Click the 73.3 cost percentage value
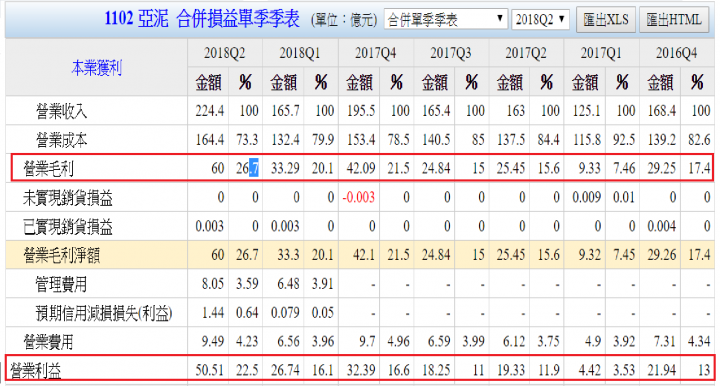Screen dimensions: 720x386 247,140
